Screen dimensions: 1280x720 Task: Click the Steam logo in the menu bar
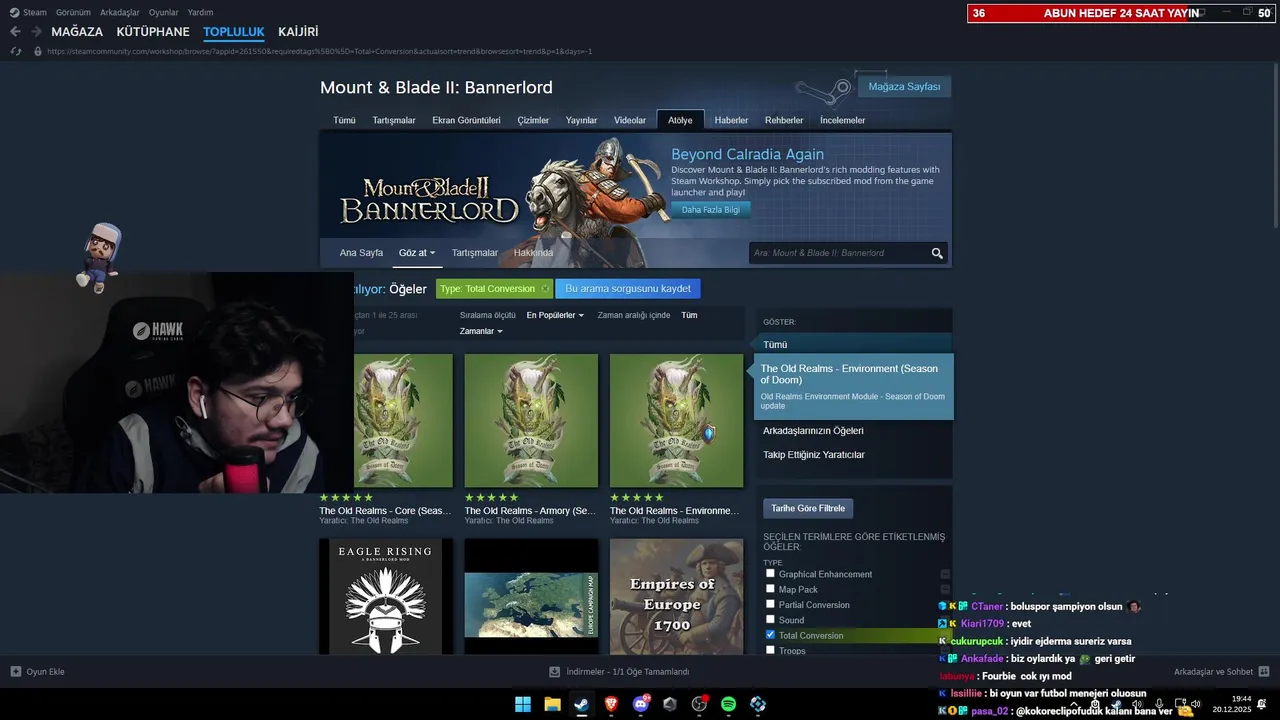[14, 12]
